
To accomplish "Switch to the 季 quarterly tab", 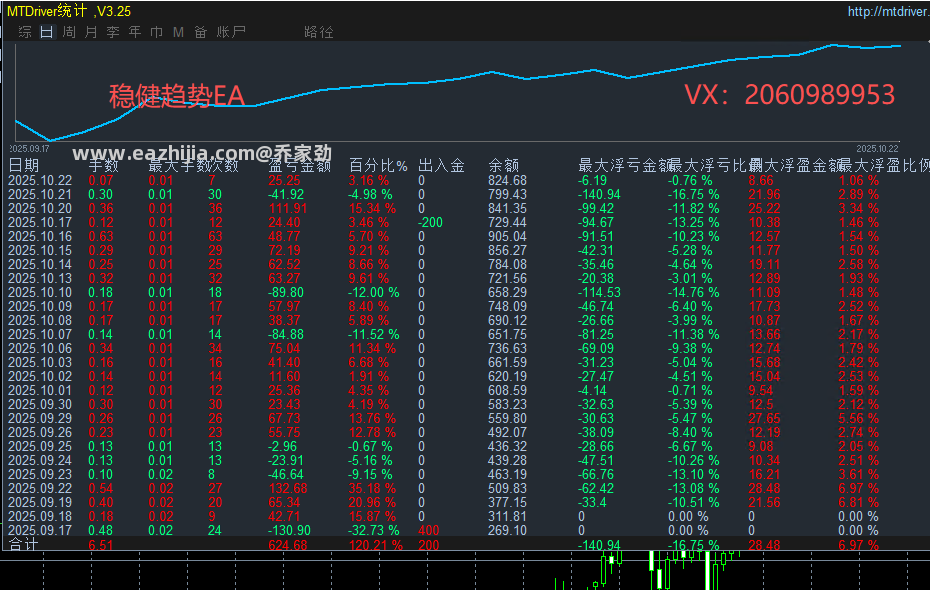I will (x=113, y=32).
